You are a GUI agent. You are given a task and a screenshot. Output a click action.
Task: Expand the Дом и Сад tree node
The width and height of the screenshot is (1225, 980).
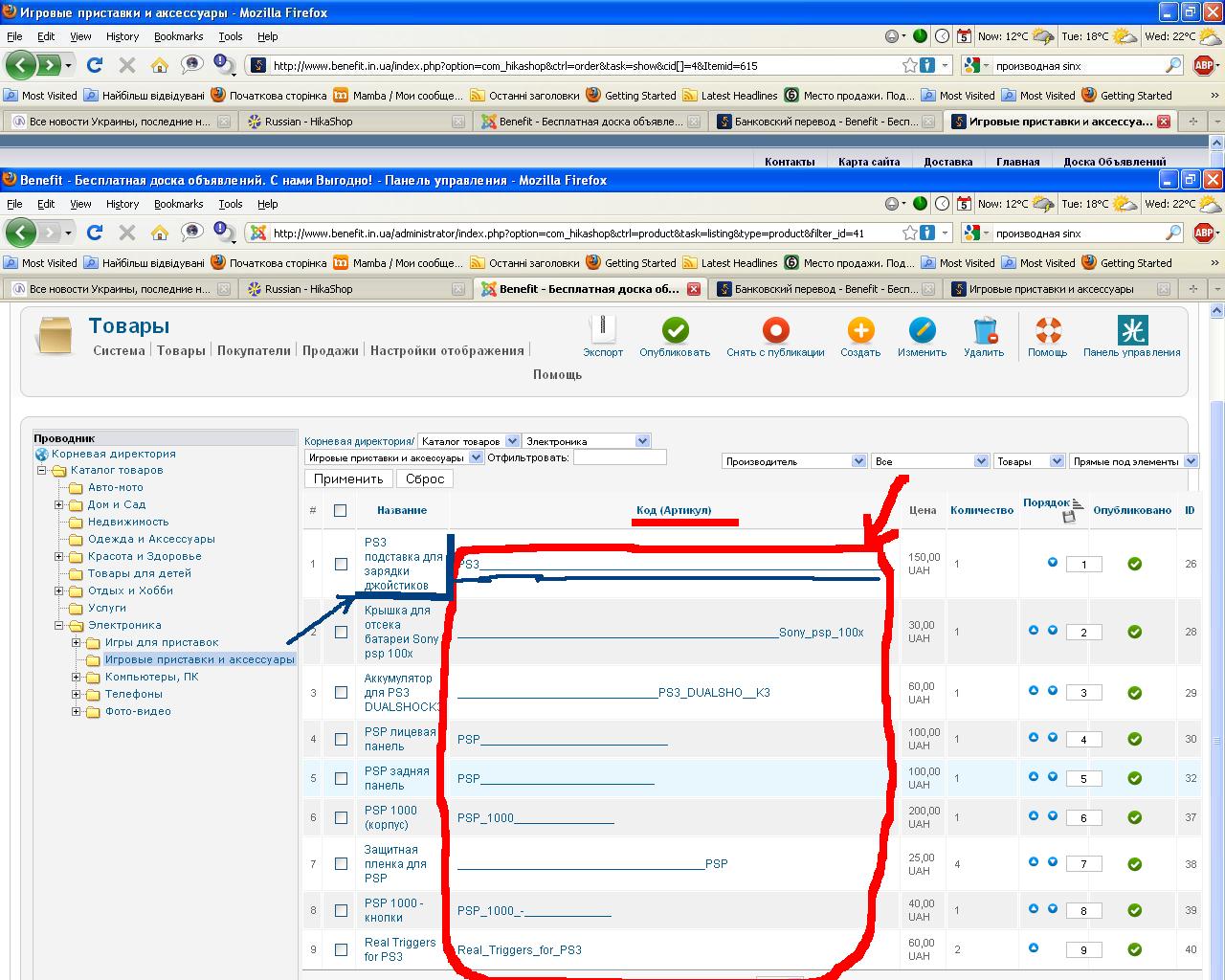pyautogui.click(x=58, y=504)
